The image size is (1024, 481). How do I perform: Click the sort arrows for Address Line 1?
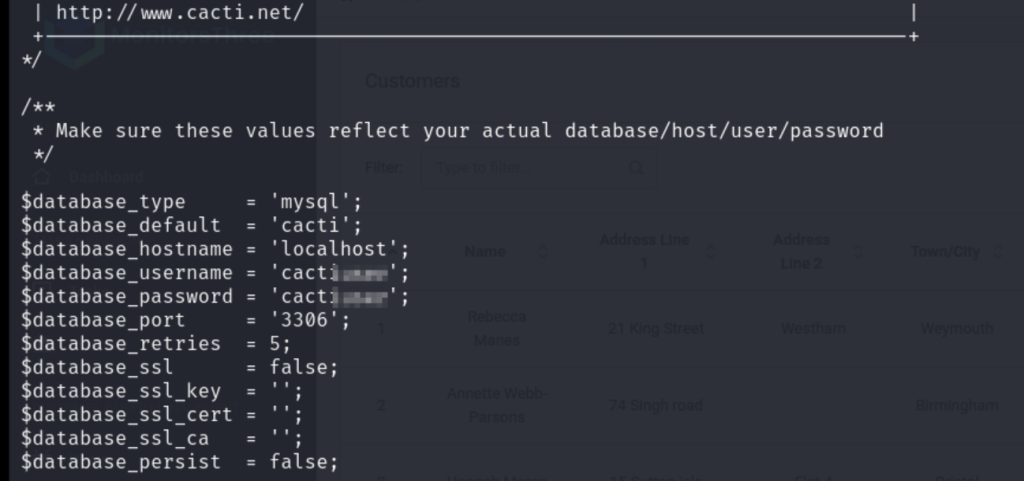(x=711, y=251)
